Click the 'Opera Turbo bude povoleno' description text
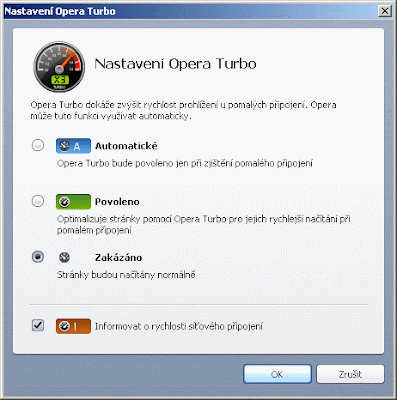 pyautogui.click(x=185, y=163)
